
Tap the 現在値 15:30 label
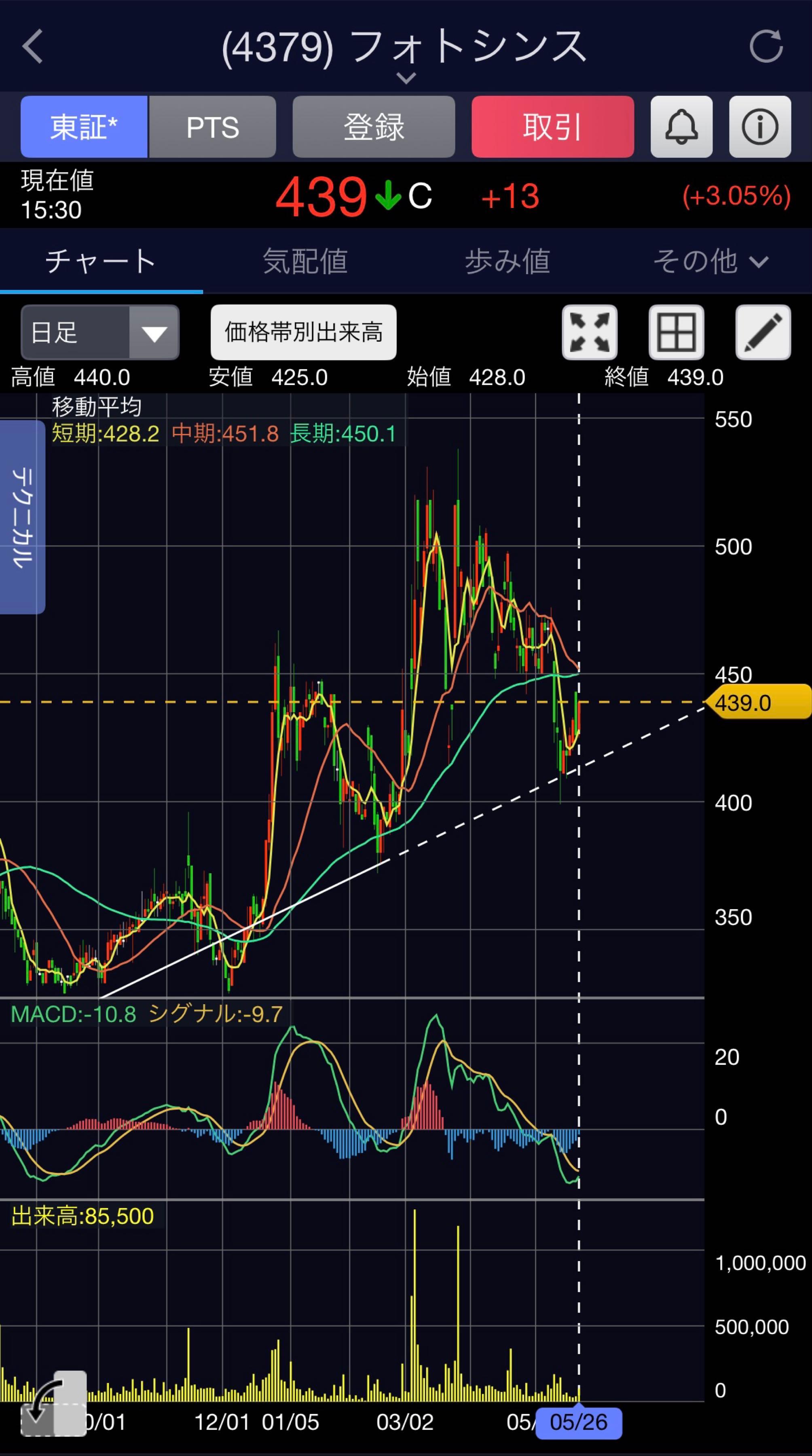click(x=57, y=195)
